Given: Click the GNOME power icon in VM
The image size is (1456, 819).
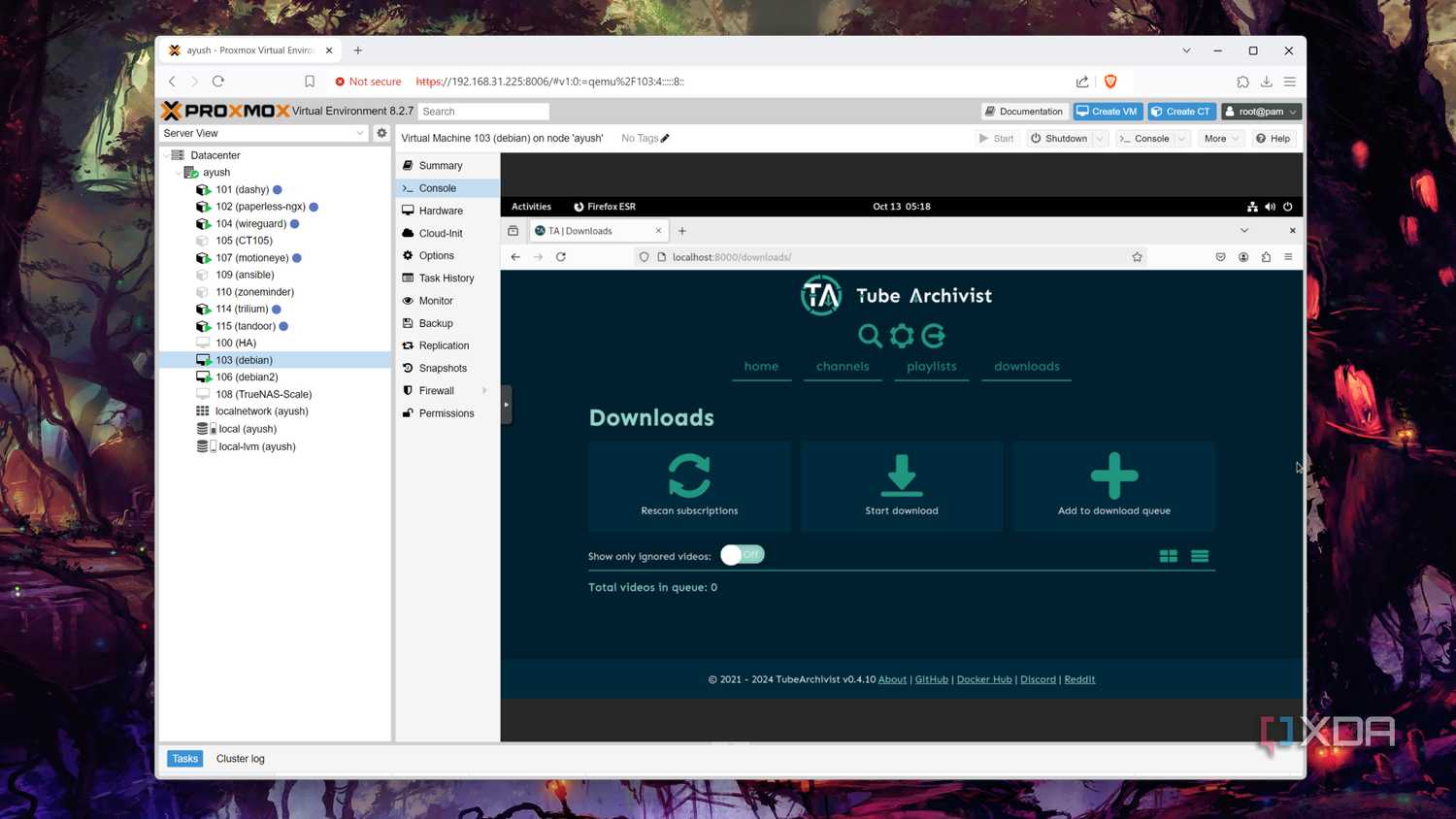Looking at the screenshot, I should pyautogui.click(x=1288, y=207).
